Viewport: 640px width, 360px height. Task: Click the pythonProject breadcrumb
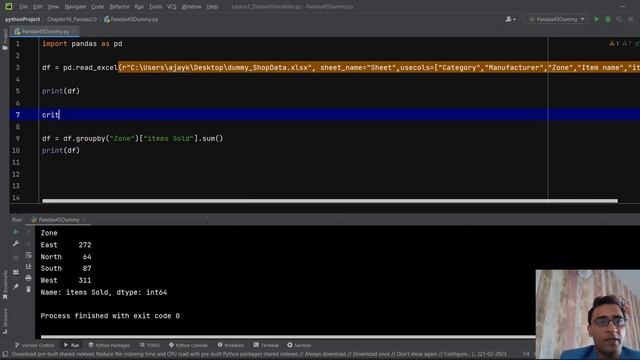click(x=22, y=19)
